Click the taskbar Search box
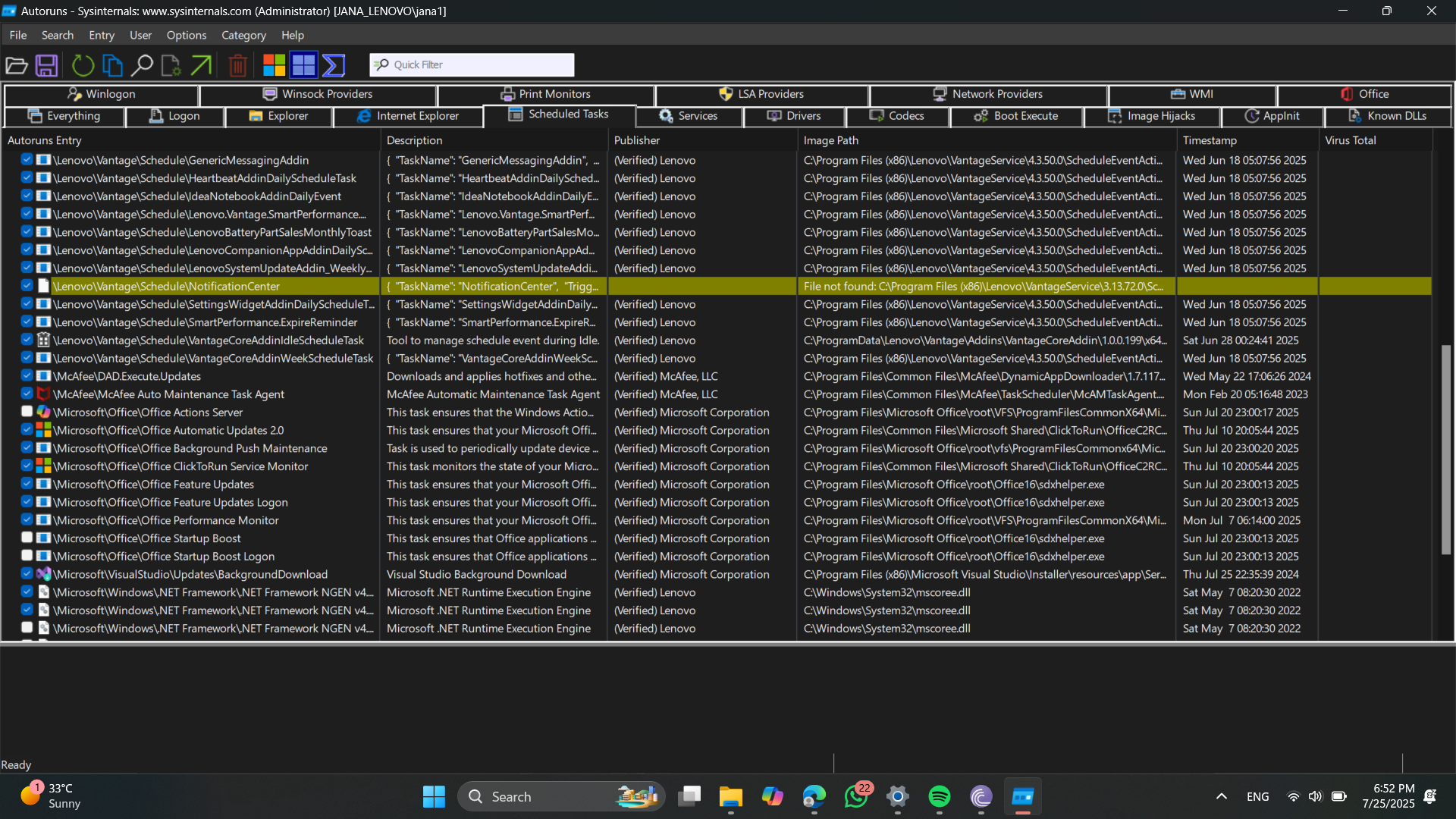This screenshot has width=1456, height=819. [561, 796]
